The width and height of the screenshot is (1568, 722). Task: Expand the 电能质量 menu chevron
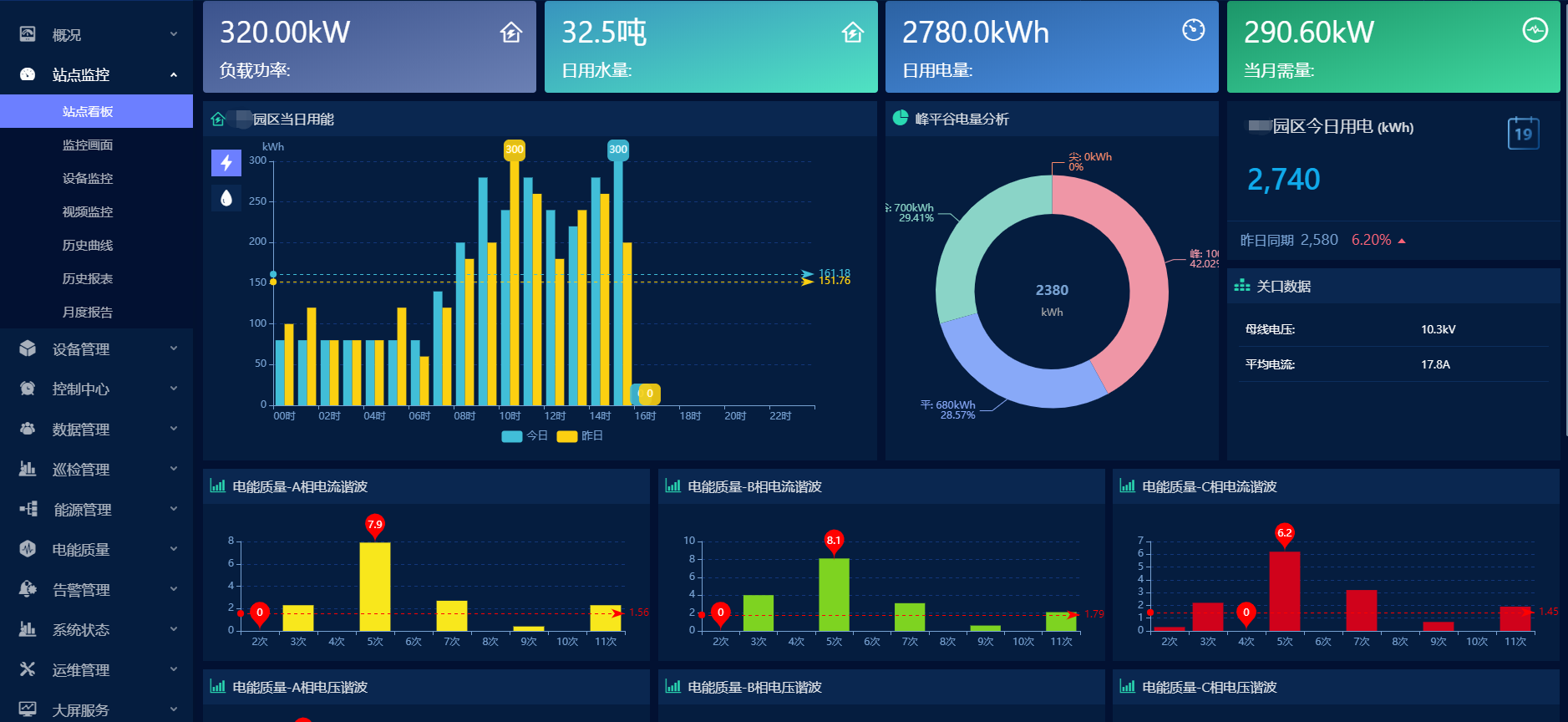(174, 549)
